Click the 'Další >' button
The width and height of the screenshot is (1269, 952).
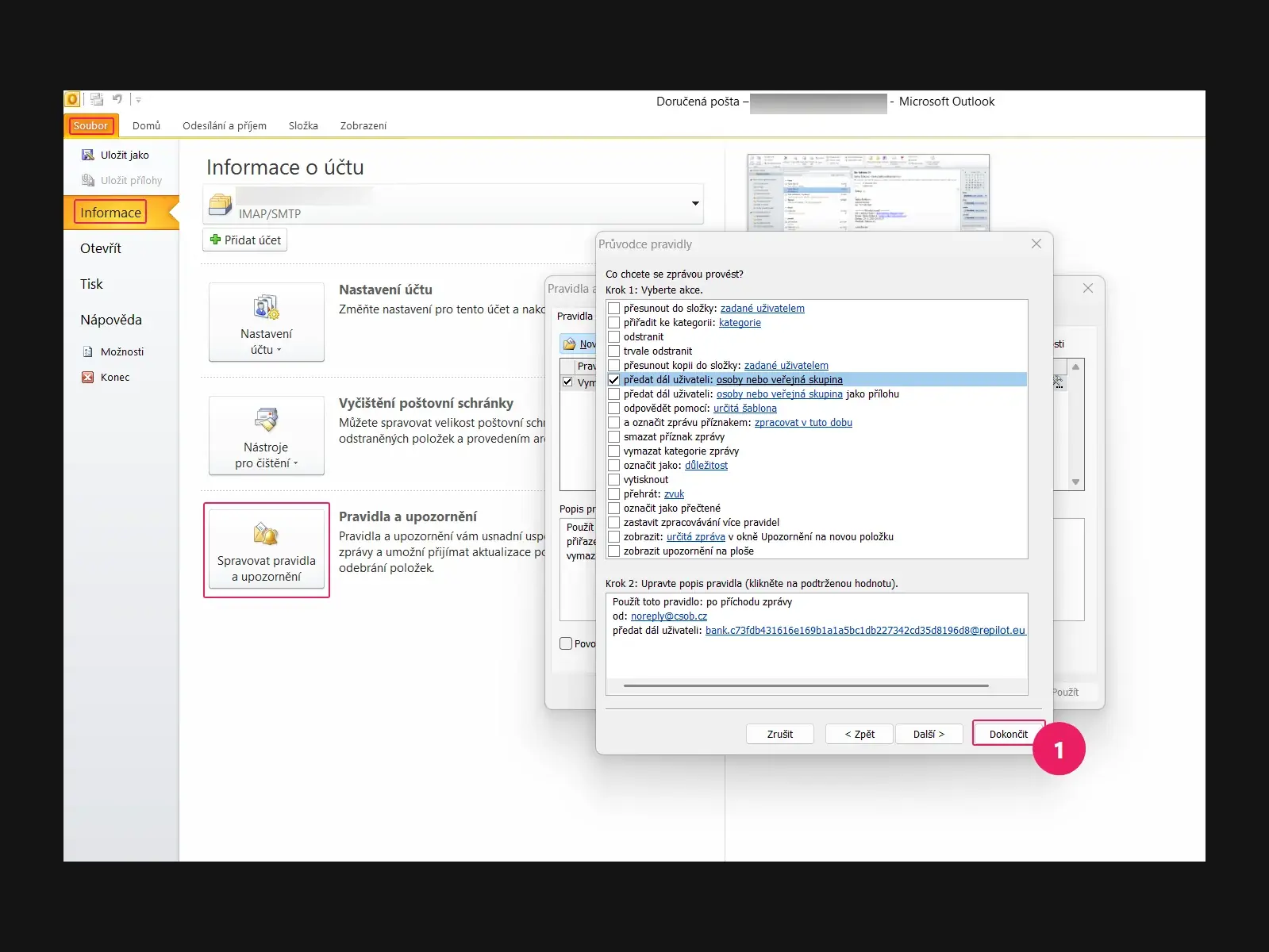pyautogui.click(x=929, y=734)
